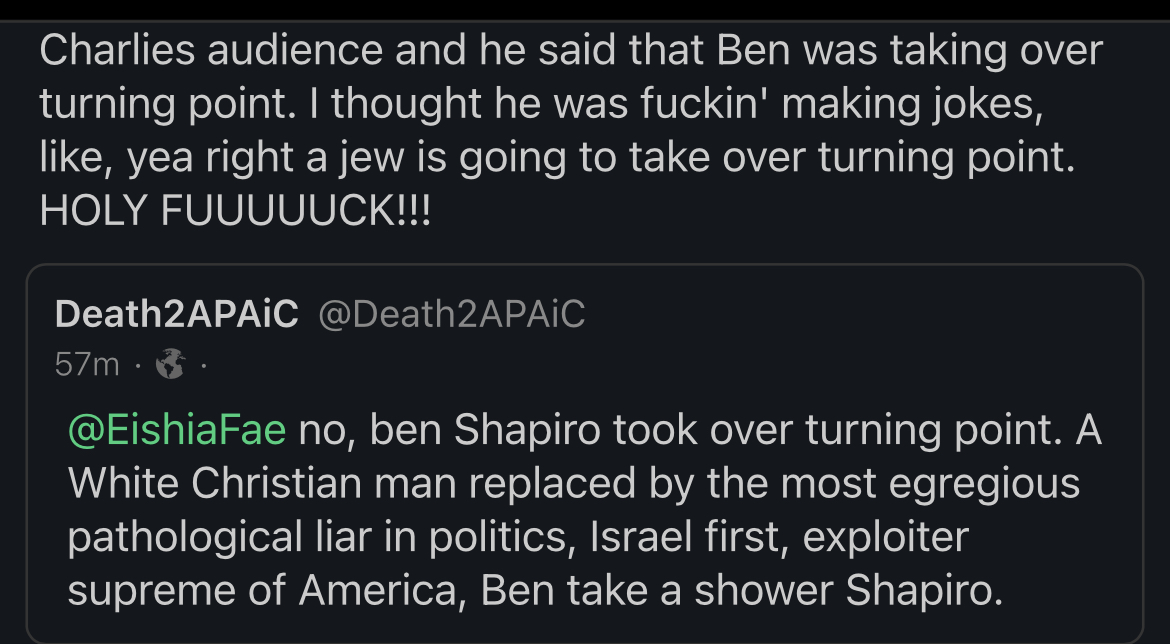Image resolution: width=1170 pixels, height=644 pixels.
Task: Click the dot between 57m and globe
Action: pos(137,365)
